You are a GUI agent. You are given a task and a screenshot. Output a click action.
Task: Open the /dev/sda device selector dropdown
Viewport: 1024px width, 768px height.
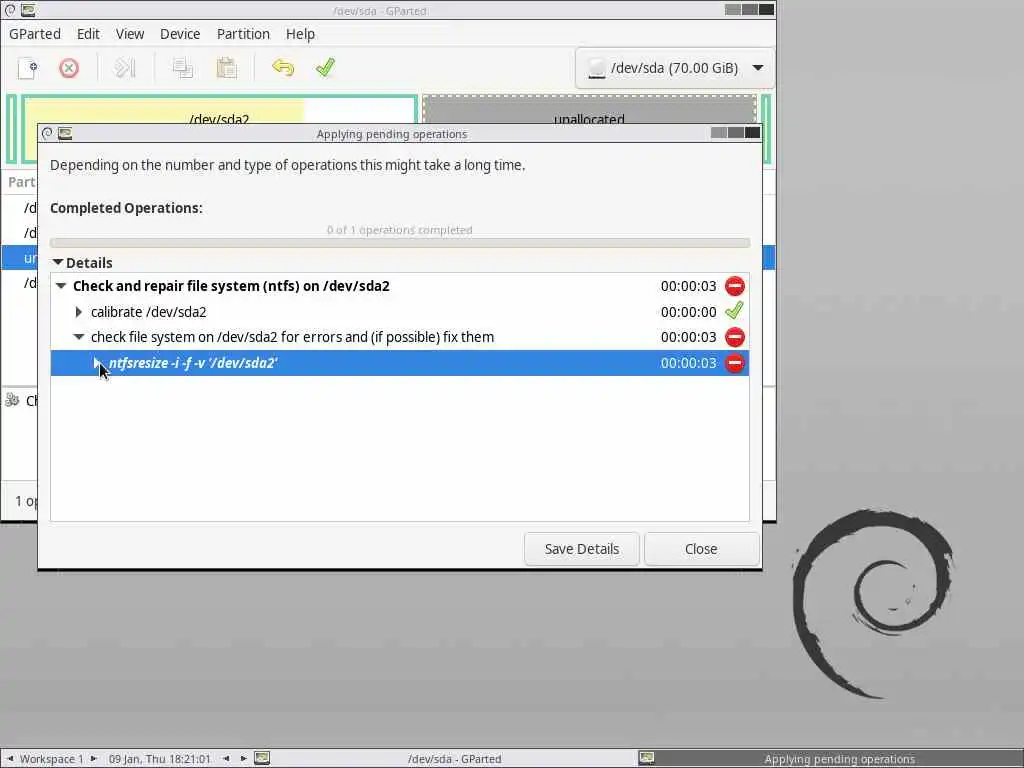pos(675,68)
